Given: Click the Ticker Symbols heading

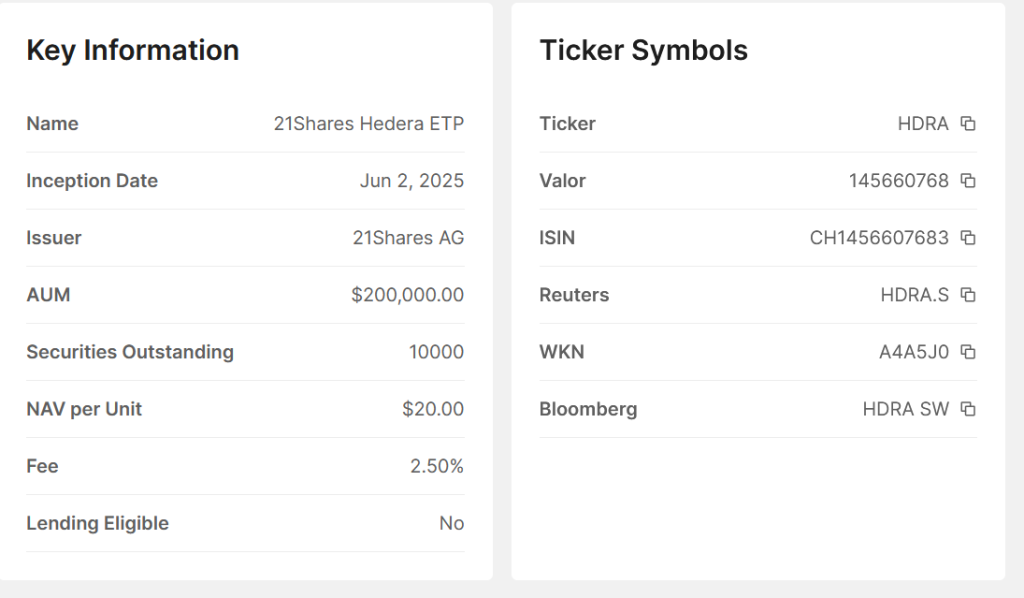Looking at the screenshot, I should 643,50.
